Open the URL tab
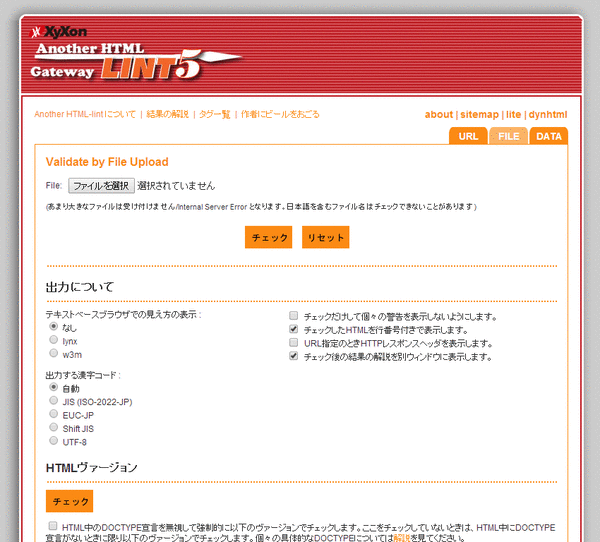Viewport: 600px width, 542px height. [468, 136]
